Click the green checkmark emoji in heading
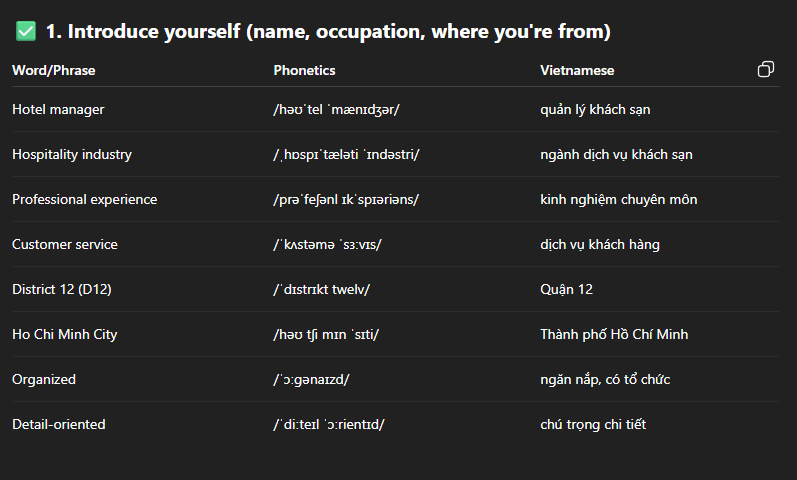797x480 pixels. click(26, 31)
